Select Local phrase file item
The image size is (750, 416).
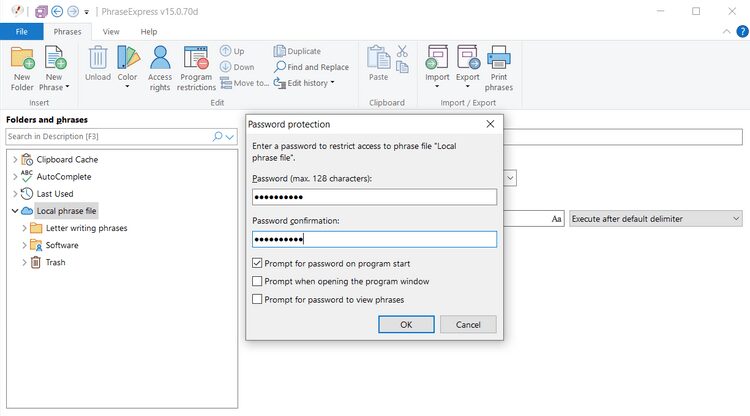tap(66, 211)
